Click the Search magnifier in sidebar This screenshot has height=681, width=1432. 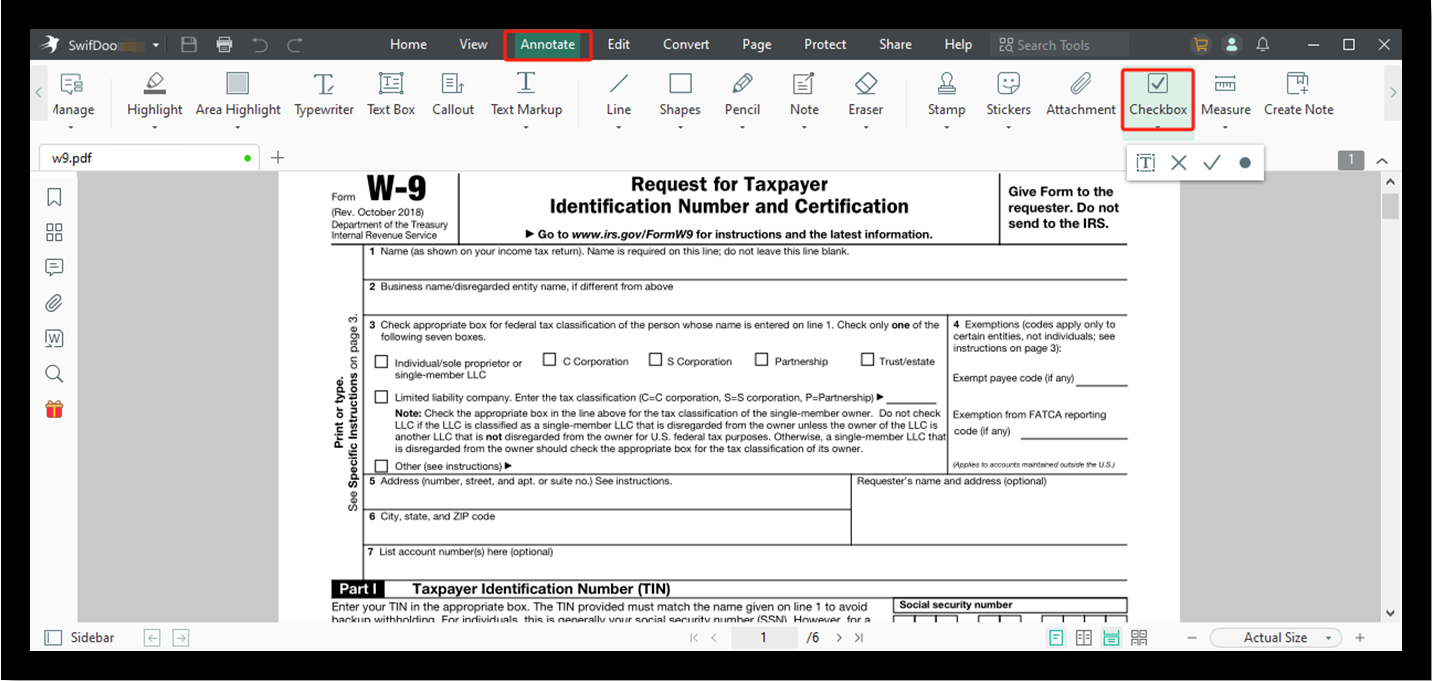click(x=54, y=374)
